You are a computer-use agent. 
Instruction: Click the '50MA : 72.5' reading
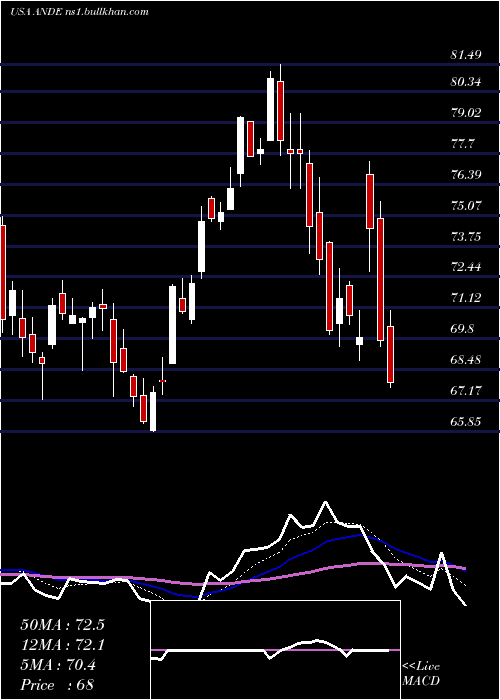coord(62,625)
